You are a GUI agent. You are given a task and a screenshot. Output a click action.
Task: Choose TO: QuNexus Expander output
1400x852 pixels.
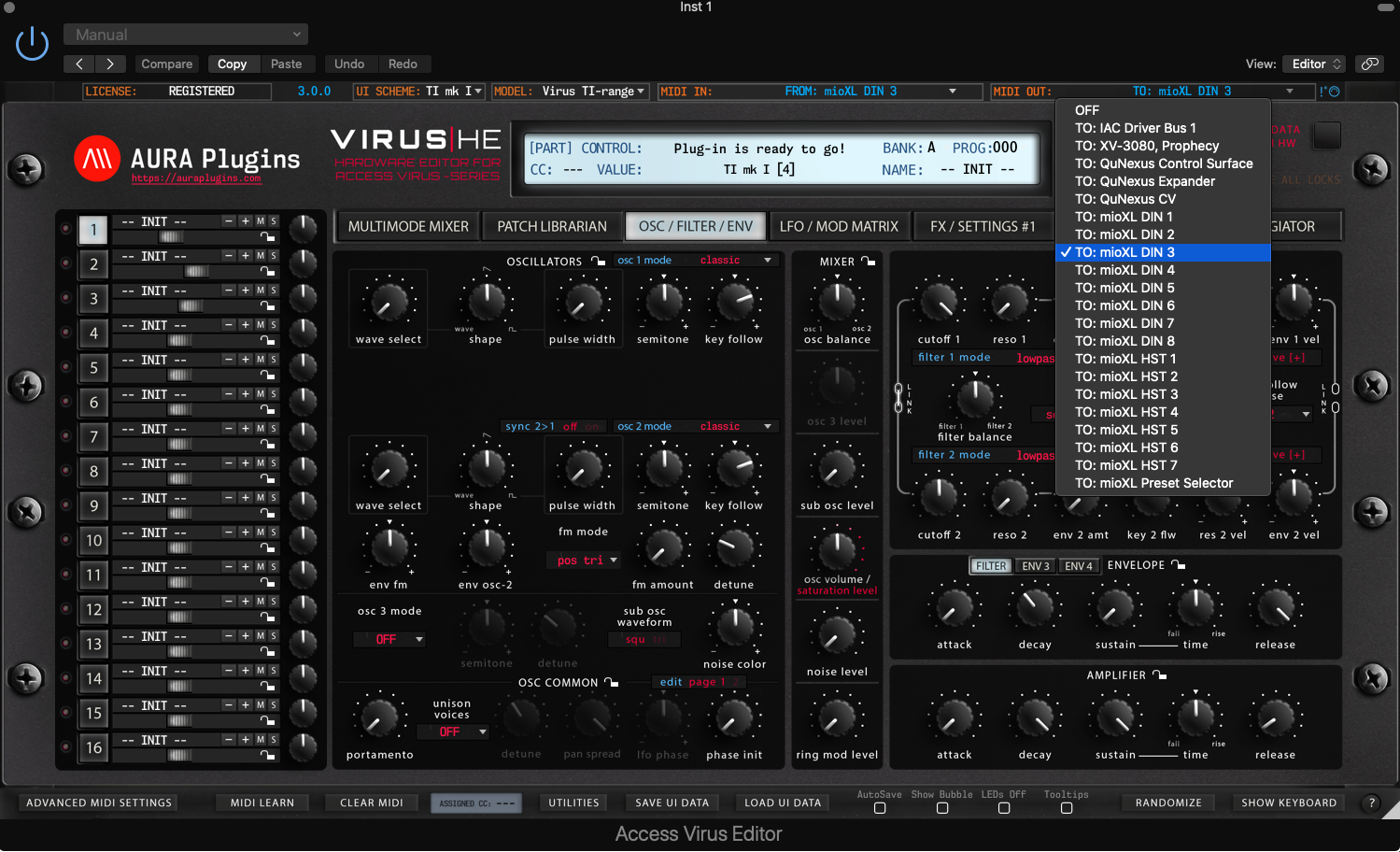1163,181
